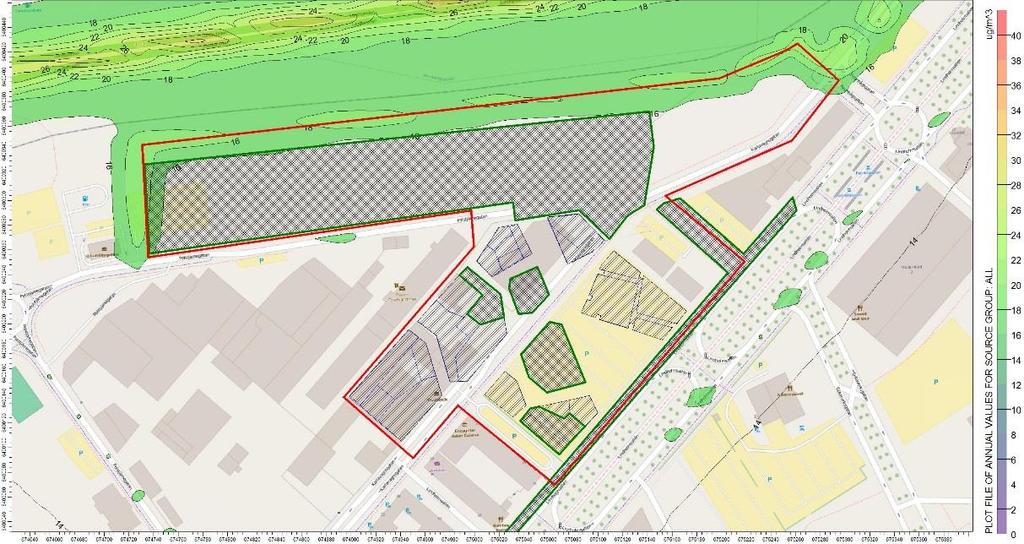Click the 38 value on the color legend

(1016, 60)
